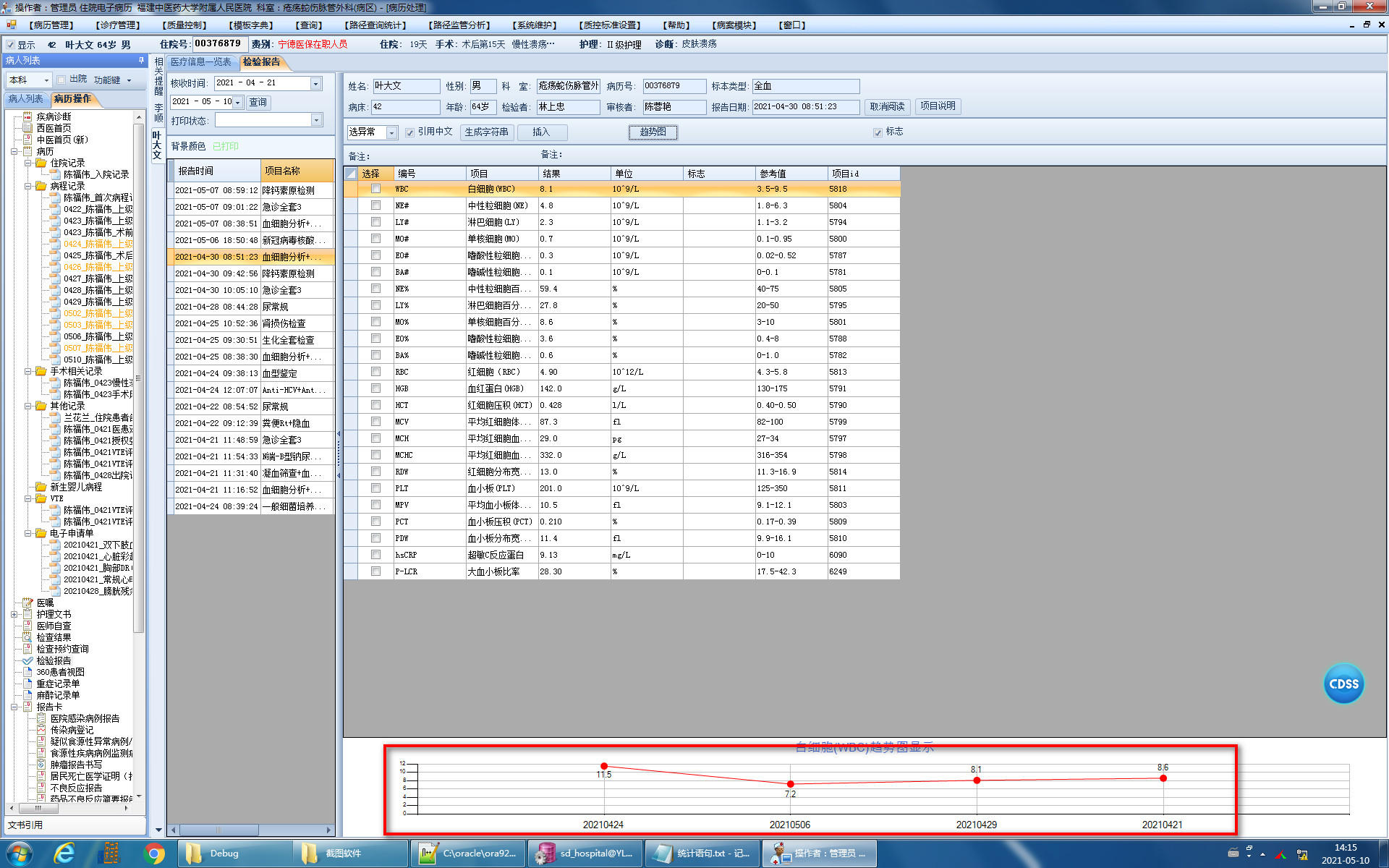Tick the checkbox for the WBC row

[375, 189]
